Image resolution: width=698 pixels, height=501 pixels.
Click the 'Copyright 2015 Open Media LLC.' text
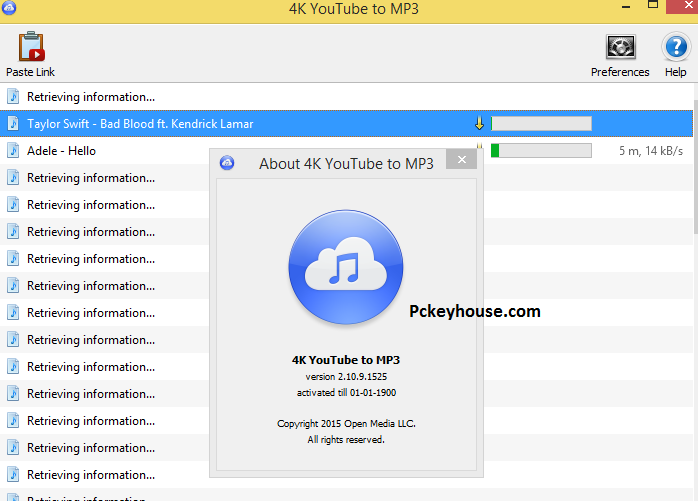pos(346,424)
